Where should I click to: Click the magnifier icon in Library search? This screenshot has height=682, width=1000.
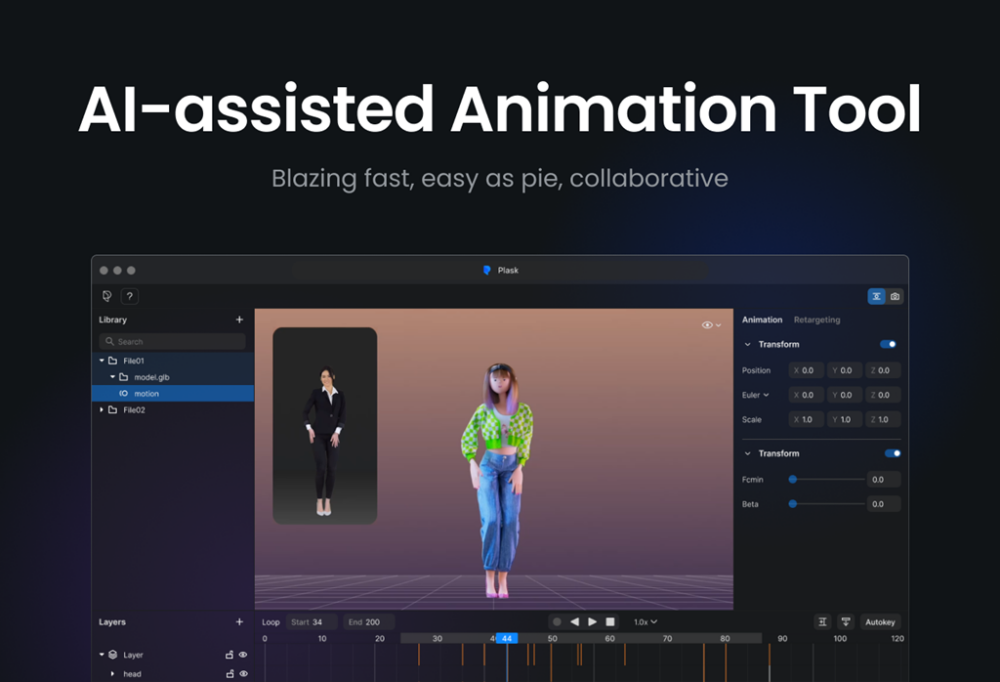[110, 341]
